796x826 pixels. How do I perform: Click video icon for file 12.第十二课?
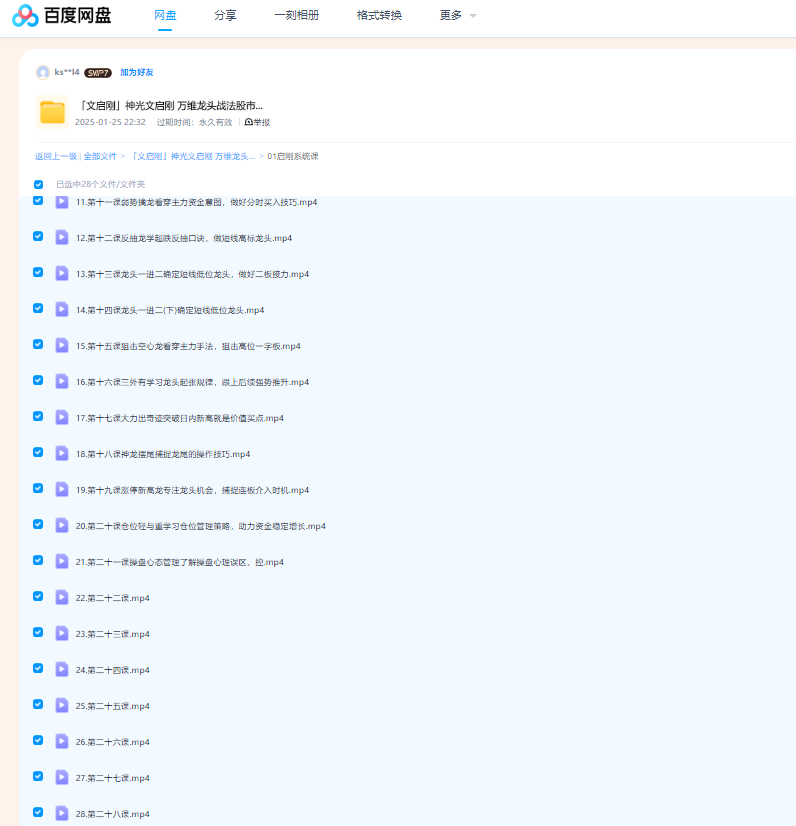62,238
